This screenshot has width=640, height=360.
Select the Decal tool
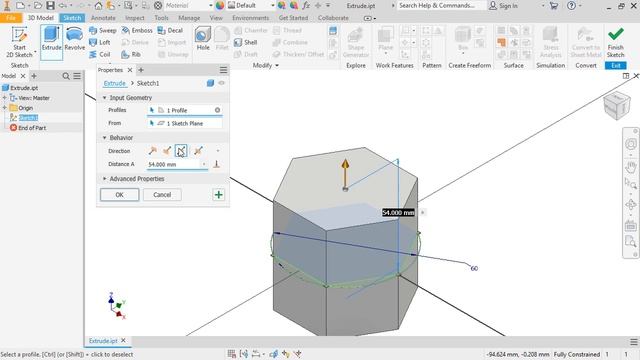click(170, 31)
